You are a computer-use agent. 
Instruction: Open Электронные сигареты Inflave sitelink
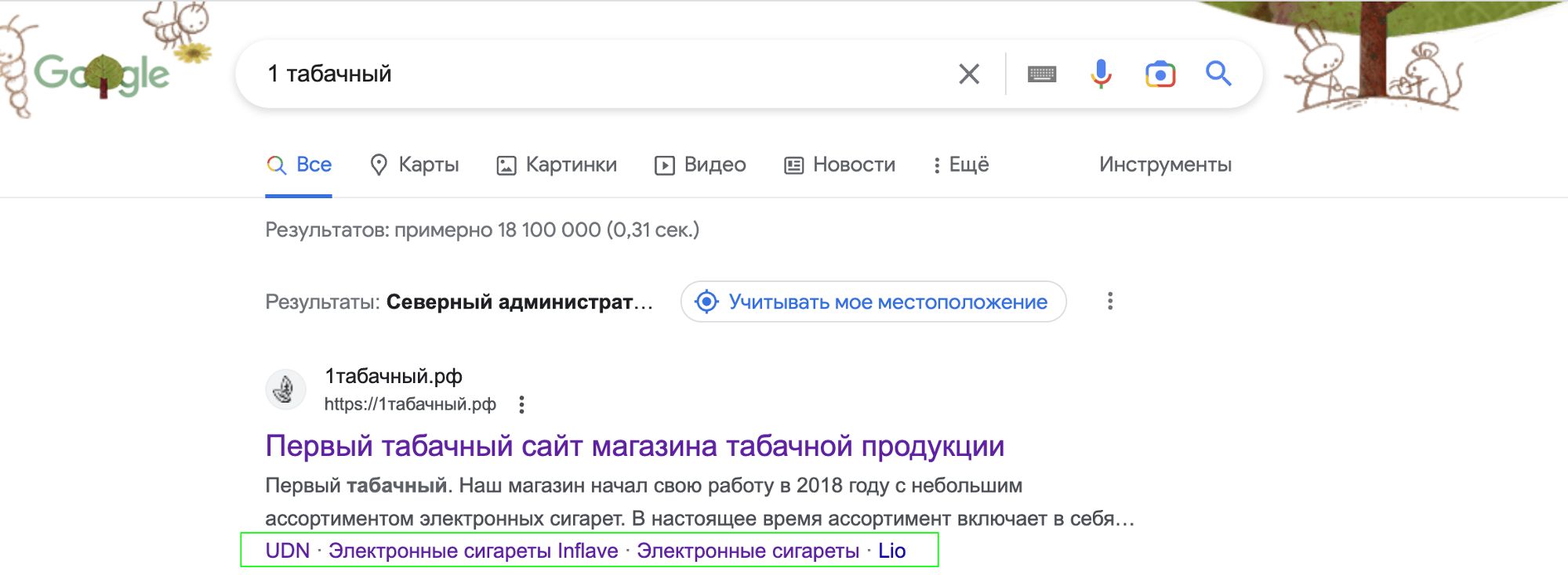coord(474,551)
